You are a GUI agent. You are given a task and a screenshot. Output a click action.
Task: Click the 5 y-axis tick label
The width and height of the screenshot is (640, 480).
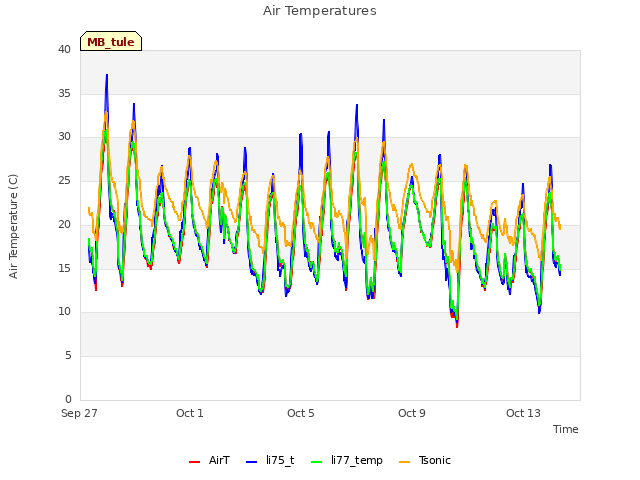point(68,356)
